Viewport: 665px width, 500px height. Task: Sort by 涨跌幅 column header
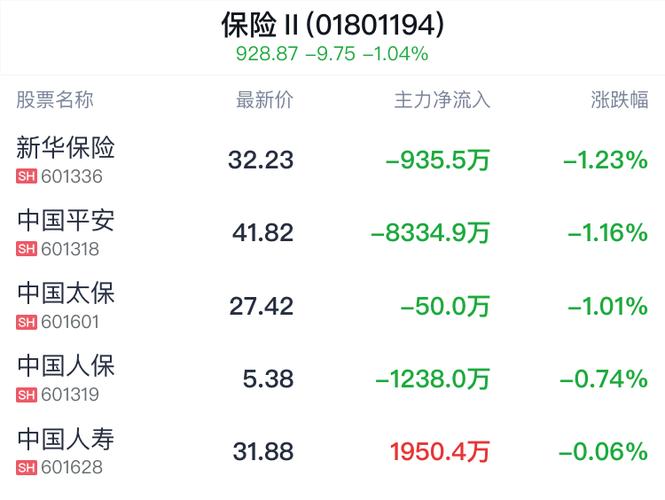point(619,100)
